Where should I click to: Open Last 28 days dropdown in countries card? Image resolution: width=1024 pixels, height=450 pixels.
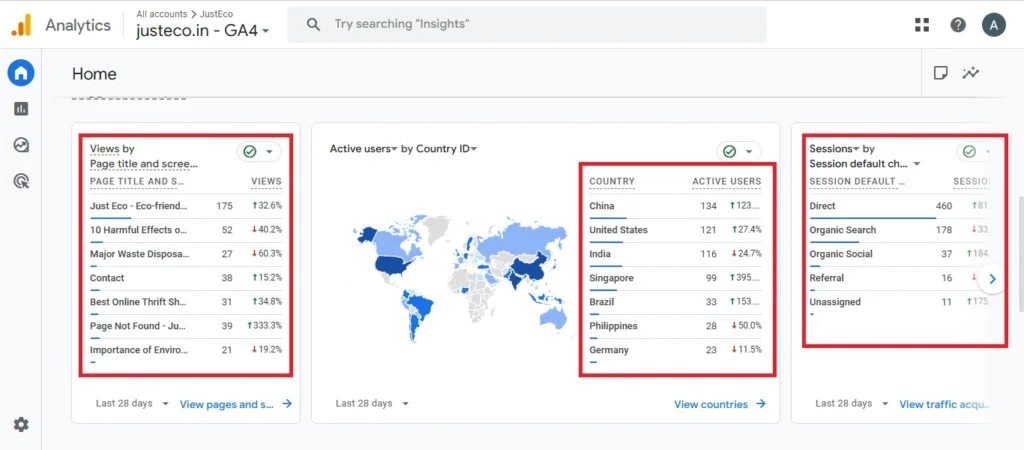point(372,404)
